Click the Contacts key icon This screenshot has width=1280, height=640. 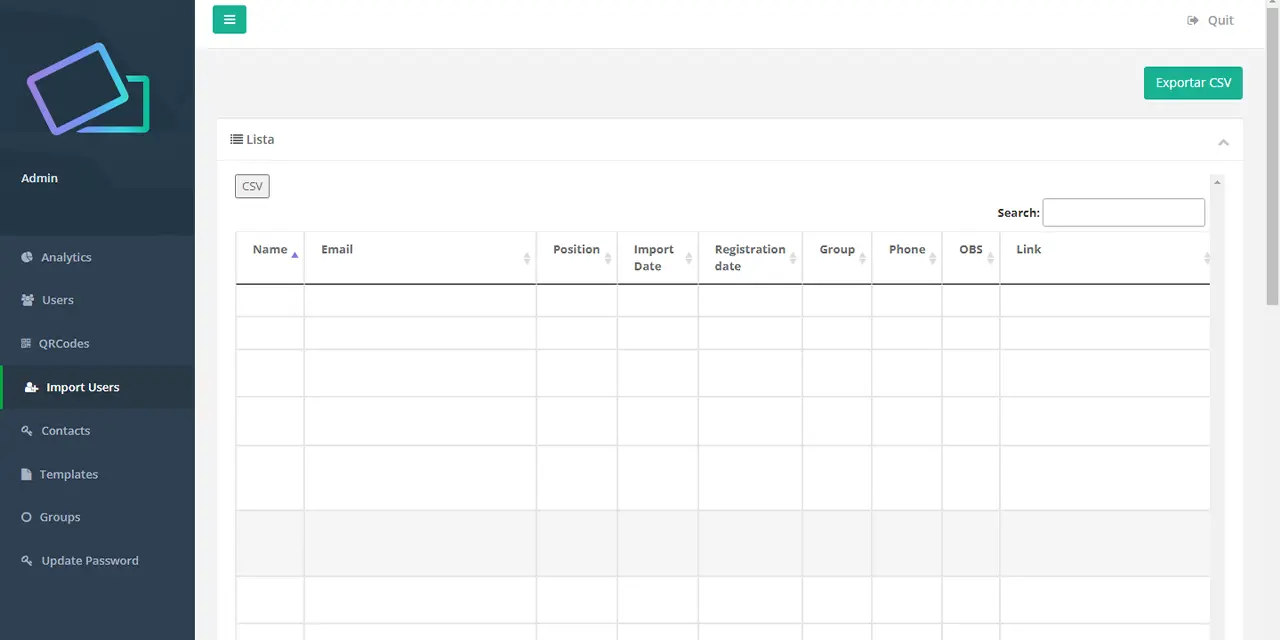tap(27, 431)
